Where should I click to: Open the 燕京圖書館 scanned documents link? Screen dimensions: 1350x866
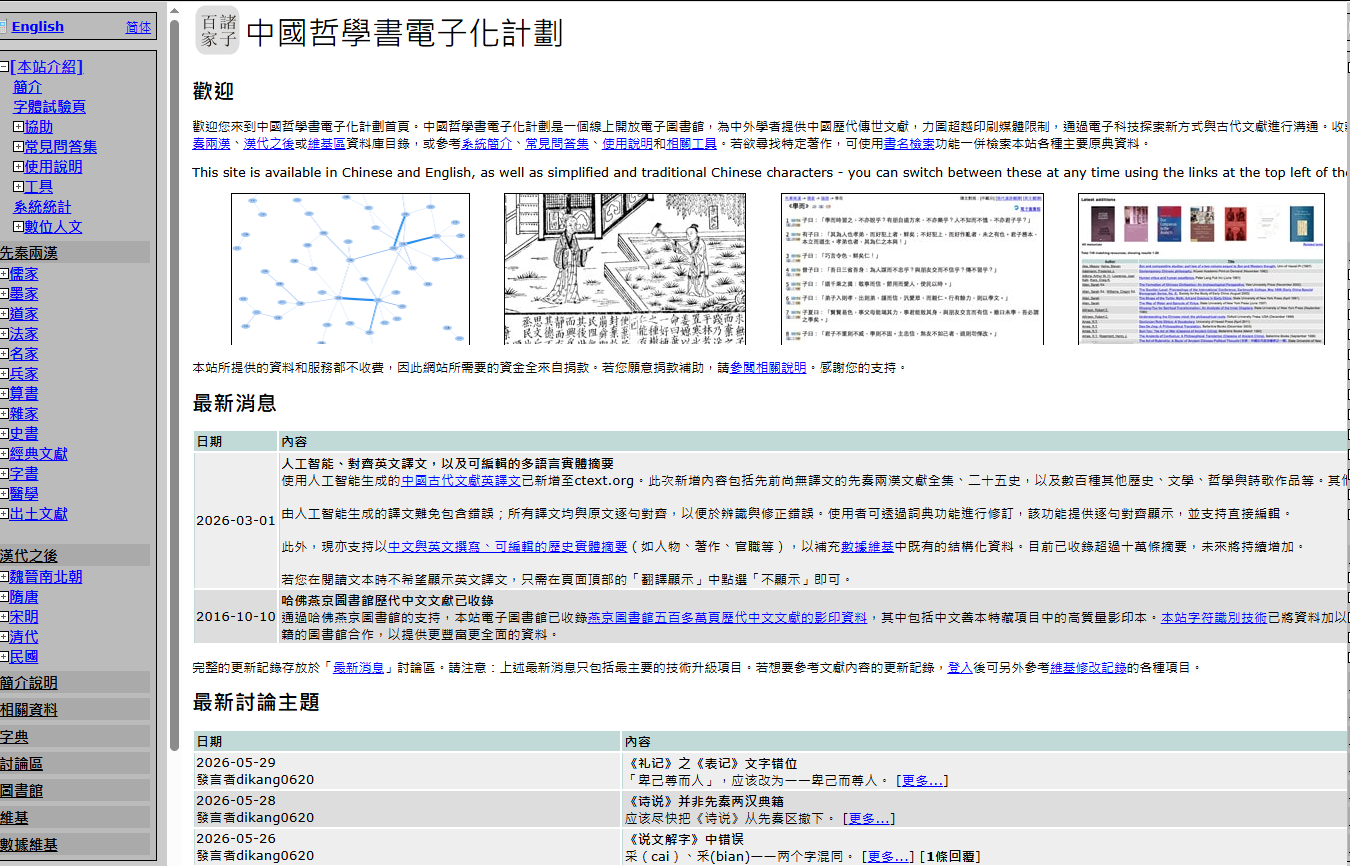tap(727, 618)
